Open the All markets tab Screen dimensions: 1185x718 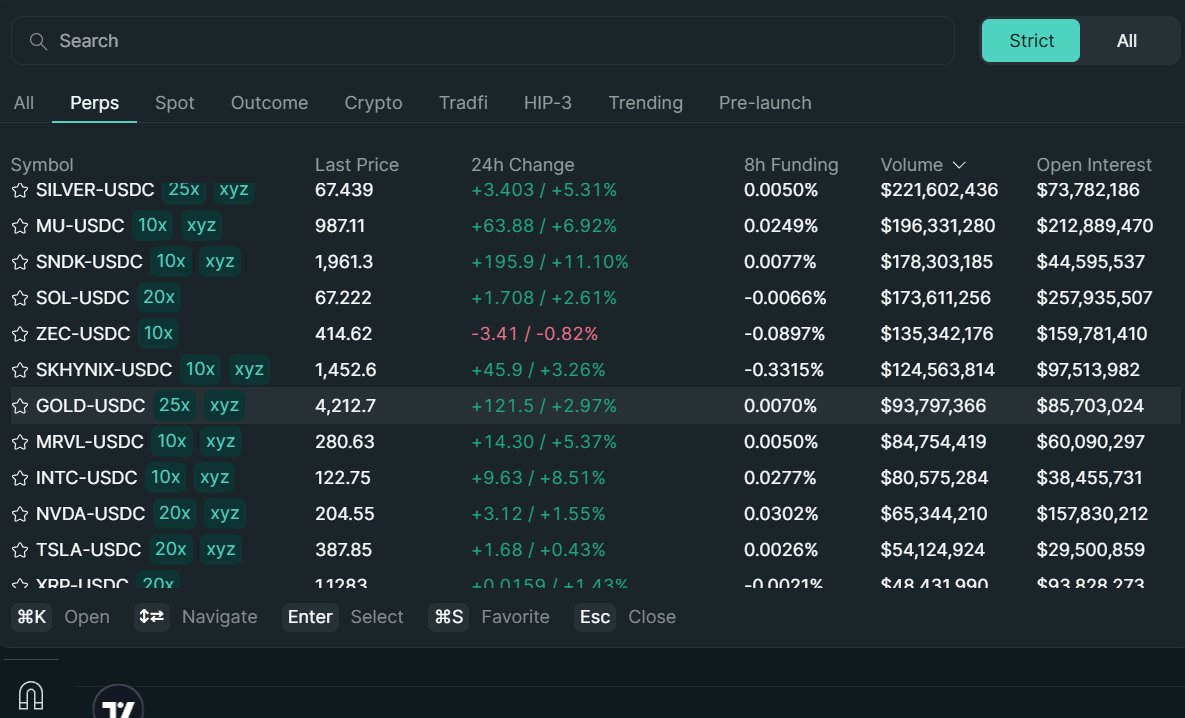tap(23, 103)
